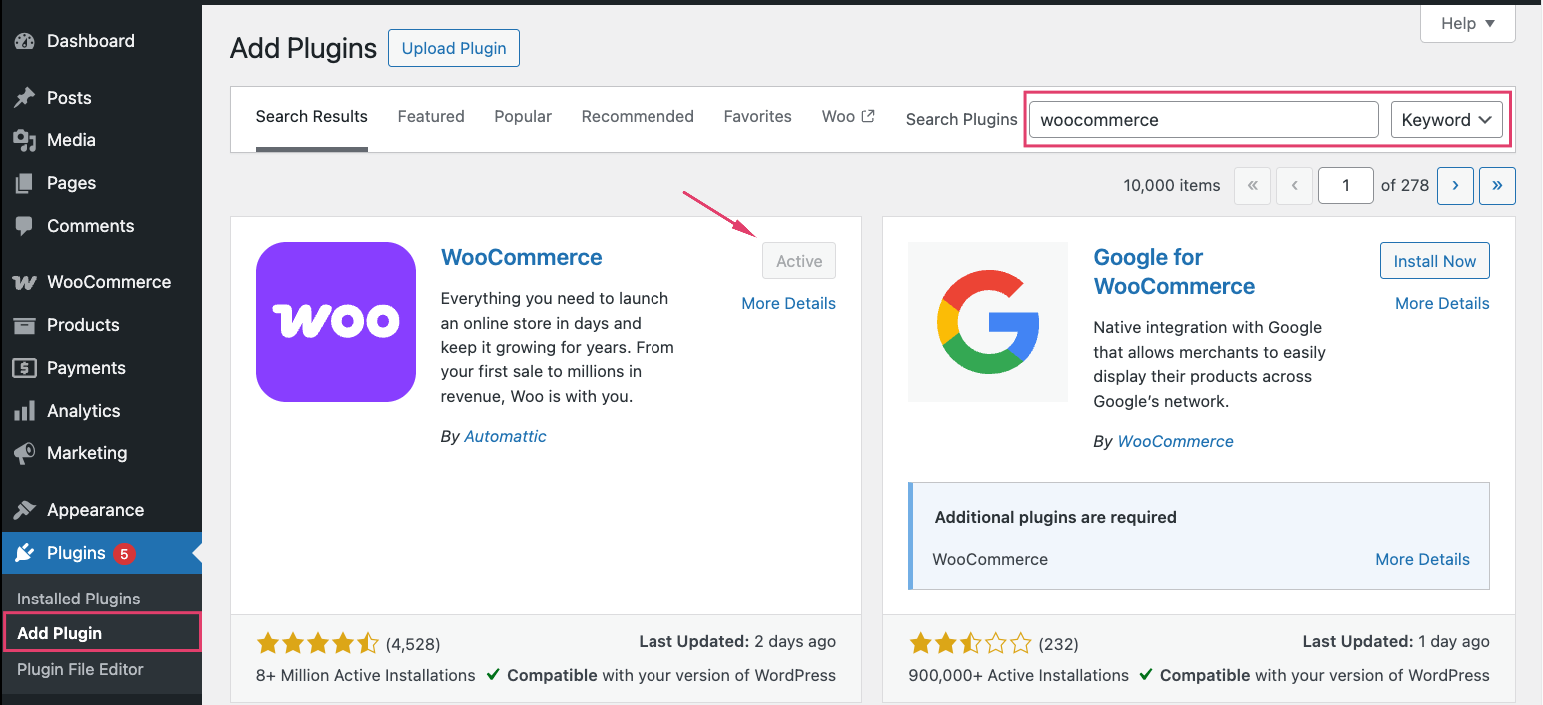Open Installed Plugins submenu
Screen dimensions: 1543x705
[79, 598]
